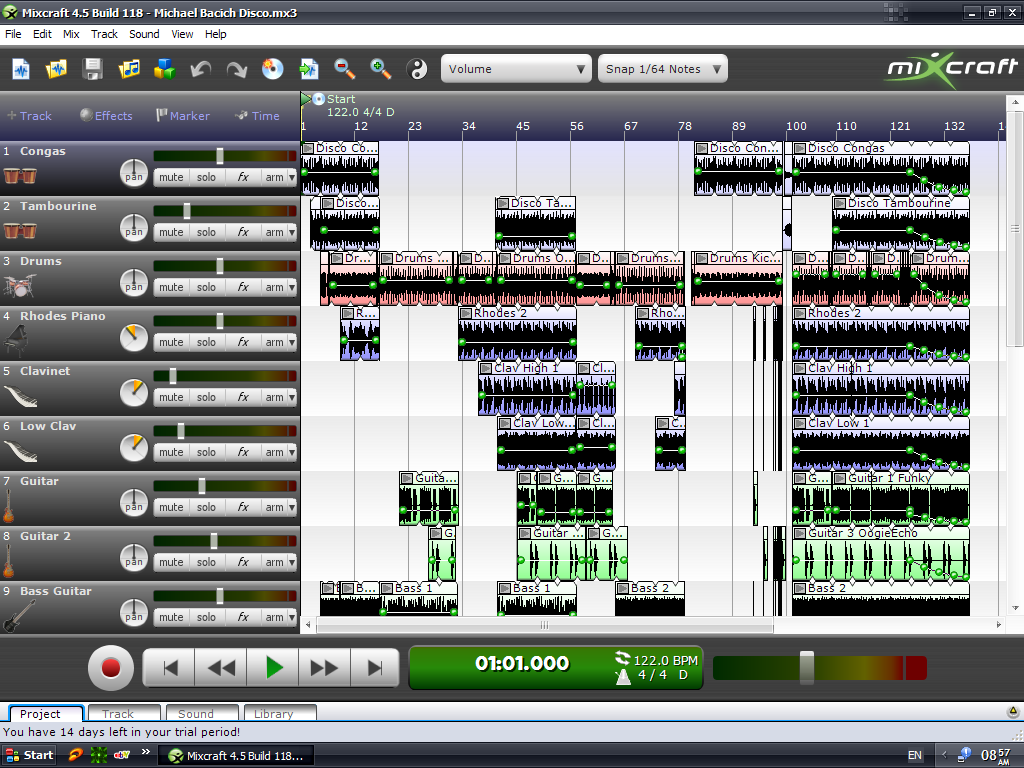The width and height of the screenshot is (1024, 768).
Task: Open the Volume automation dropdown
Action: click(516, 69)
